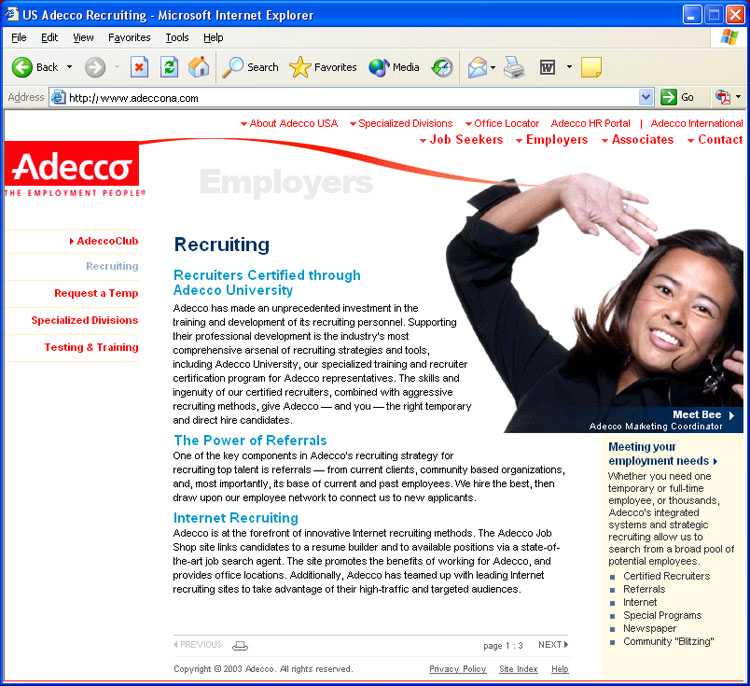Follow the Adecco International link
Viewport: 750px width, 686px height.
tap(697, 123)
